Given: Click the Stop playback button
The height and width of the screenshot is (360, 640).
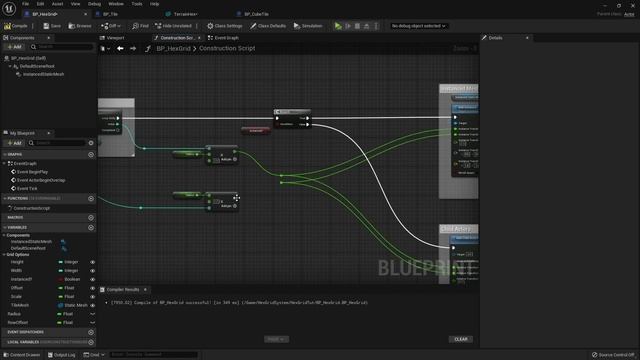Looking at the screenshot, I should click(x=357, y=26).
